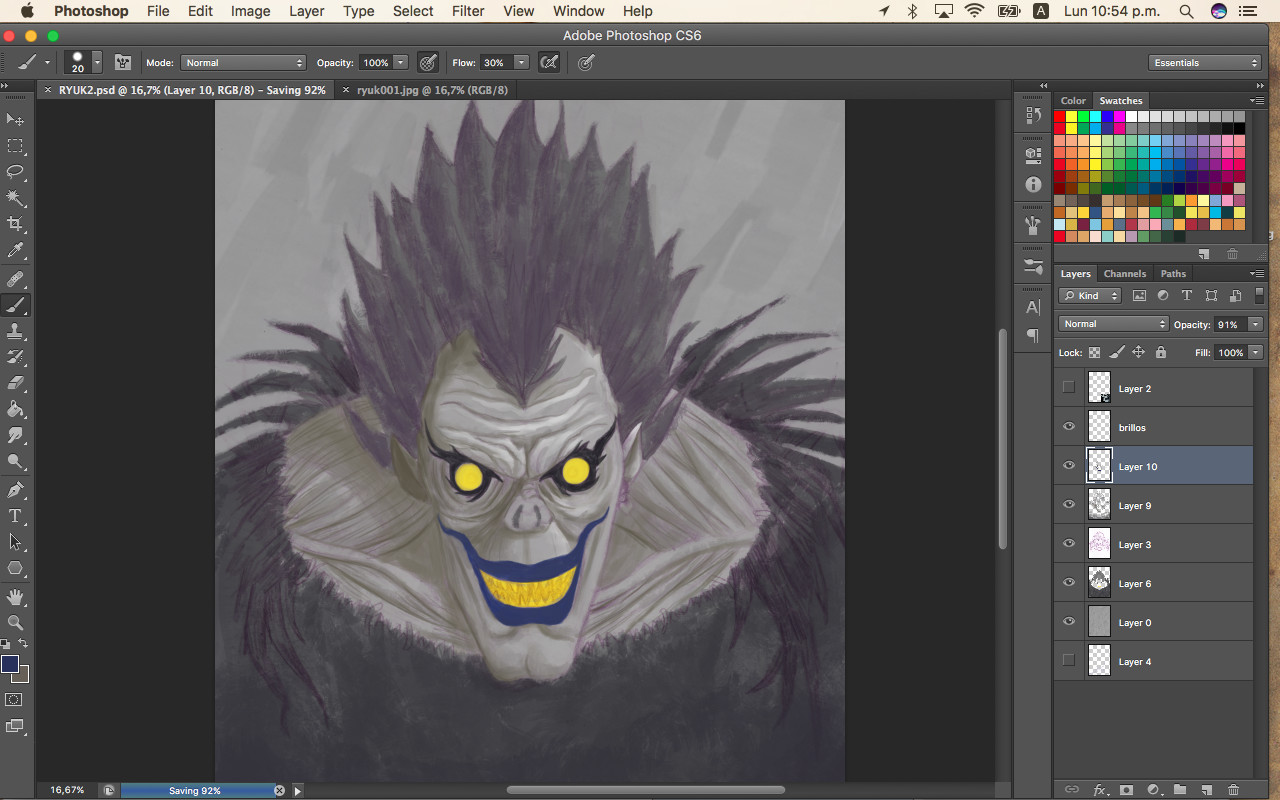Open layer blend mode Normal dropdown
Viewport: 1280px width, 800px height.
coord(1114,324)
